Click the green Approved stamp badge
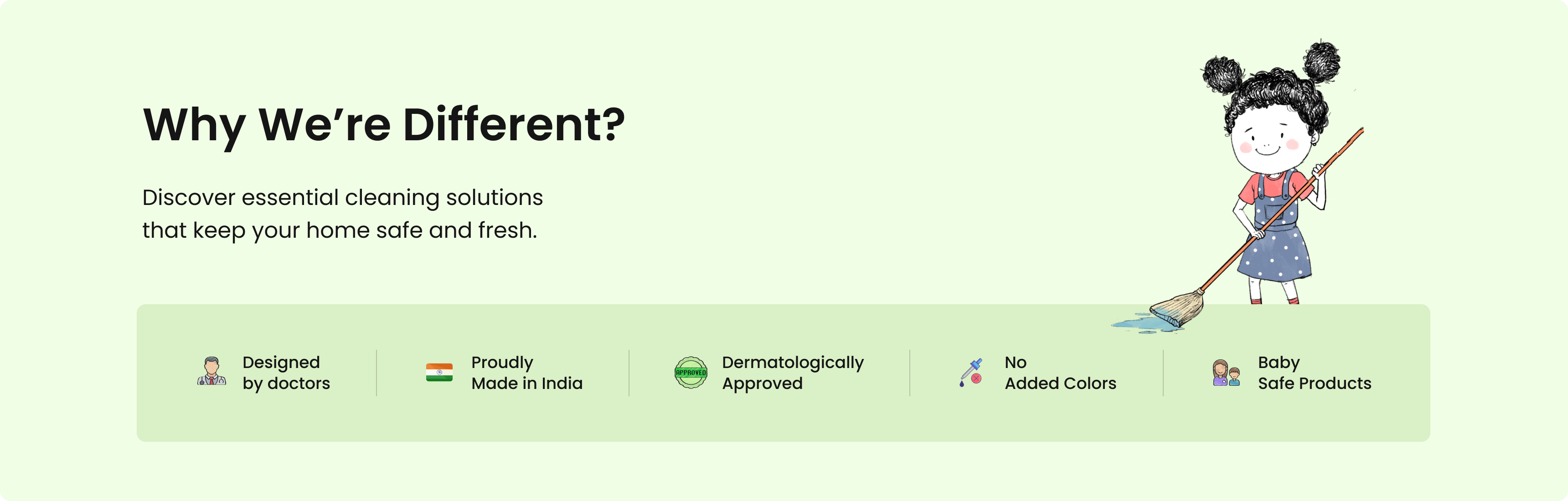This screenshot has height=501, width=1568. coord(690,372)
